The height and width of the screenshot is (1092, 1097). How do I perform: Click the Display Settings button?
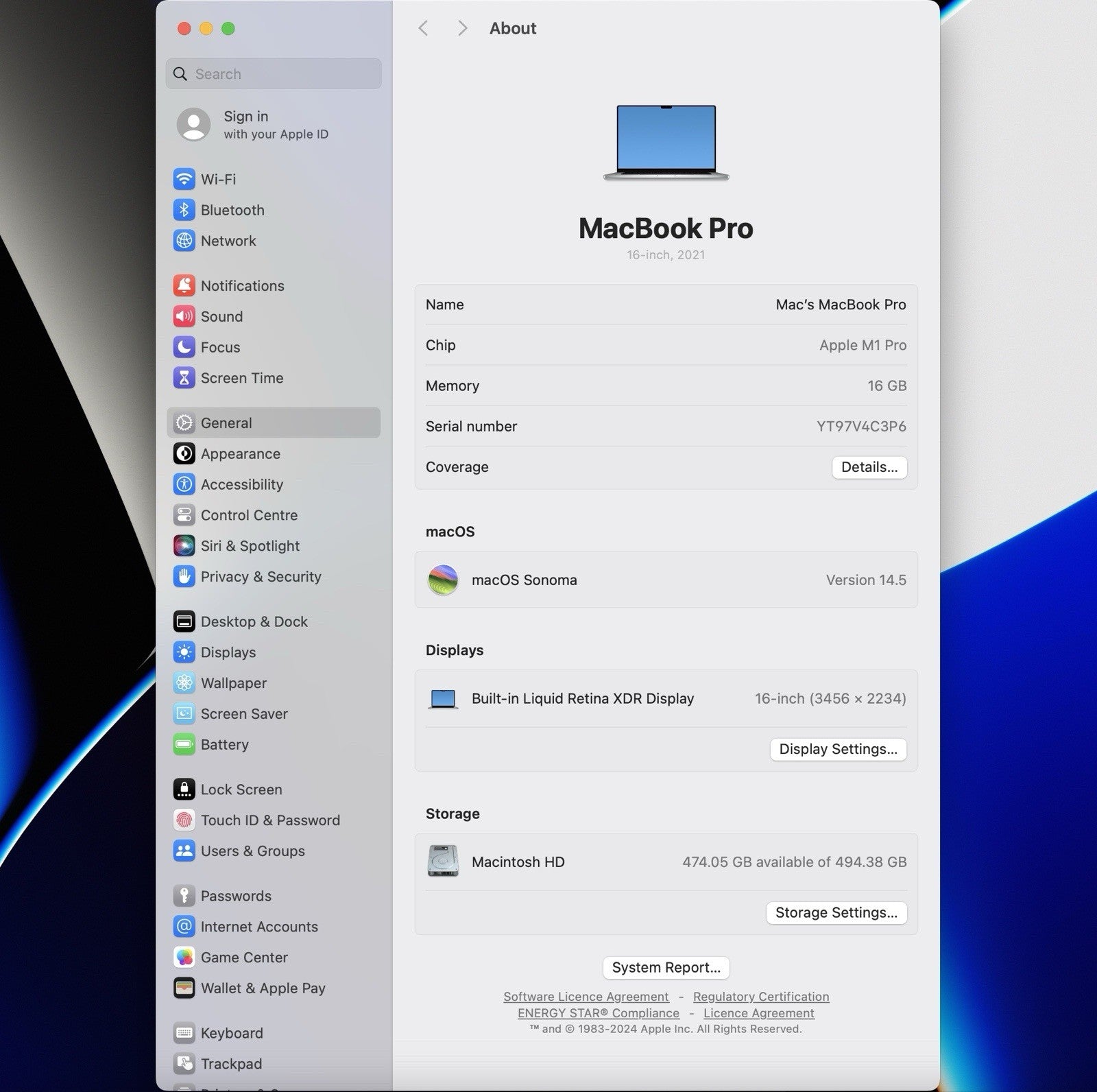click(838, 749)
